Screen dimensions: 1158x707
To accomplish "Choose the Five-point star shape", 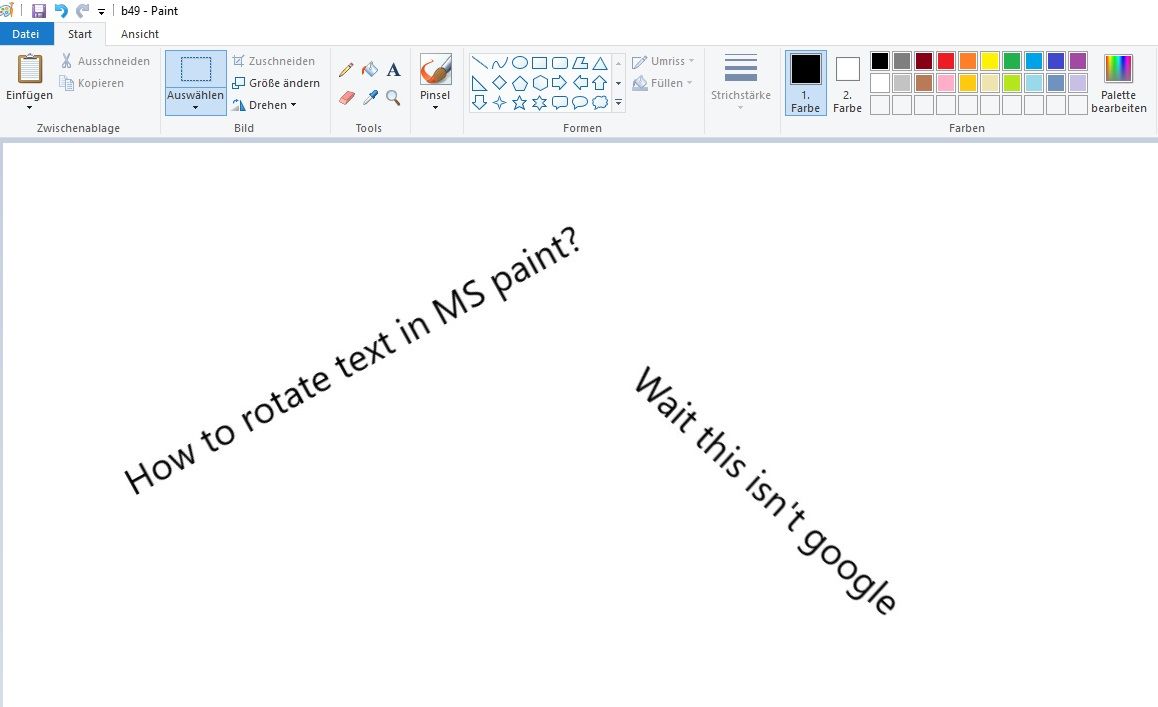I will 519,102.
